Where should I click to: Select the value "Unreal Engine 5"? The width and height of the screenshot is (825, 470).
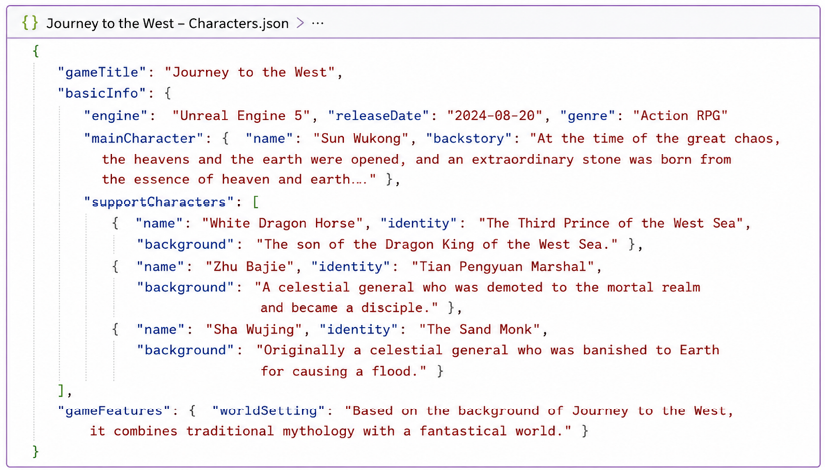point(242,116)
